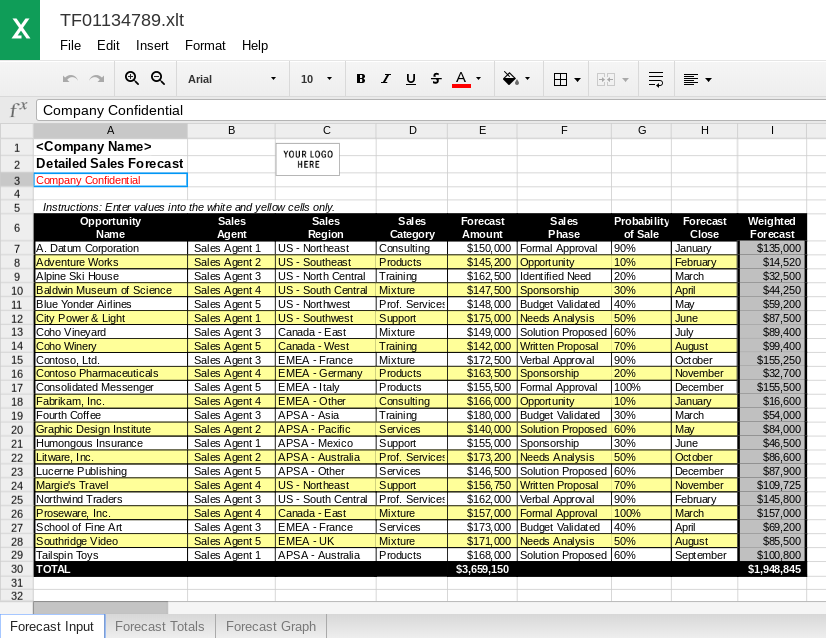Viewport: 826px width, 638px height.
Task: Select the 'US - North Central' region cell
Action: coord(326,277)
